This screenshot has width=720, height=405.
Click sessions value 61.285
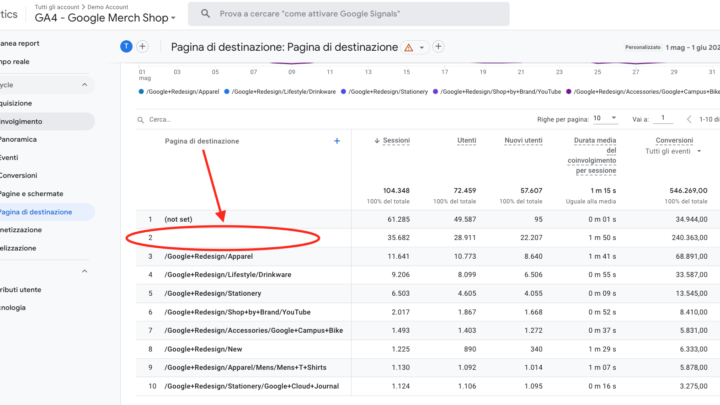(399, 219)
